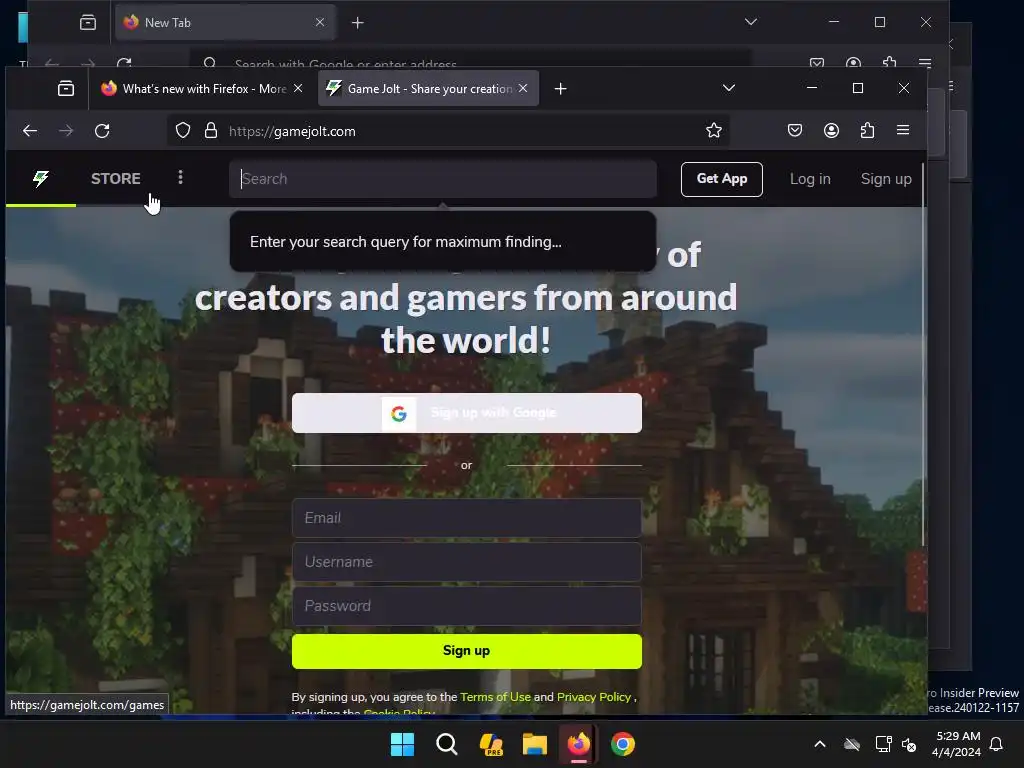Show site security lock info
1024x768 pixels.
[x=210, y=131]
